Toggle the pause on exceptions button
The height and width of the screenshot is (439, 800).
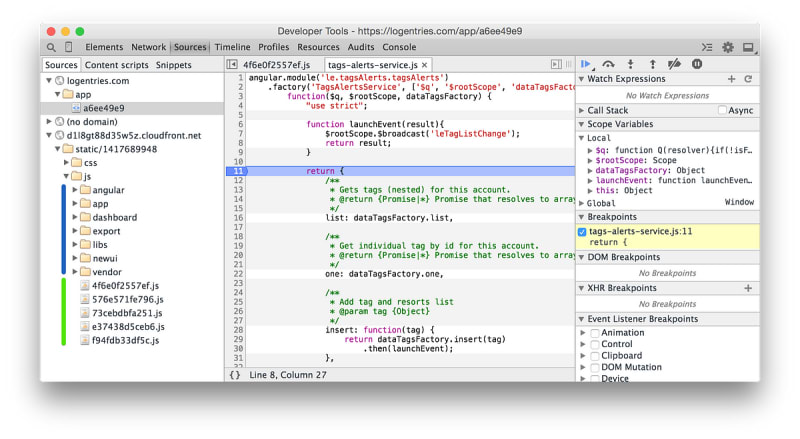pyautogui.click(x=697, y=64)
